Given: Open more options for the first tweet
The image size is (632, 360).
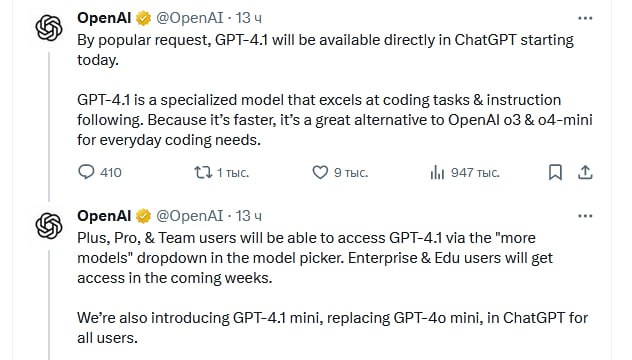Looking at the screenshot, I should point(585,18).
